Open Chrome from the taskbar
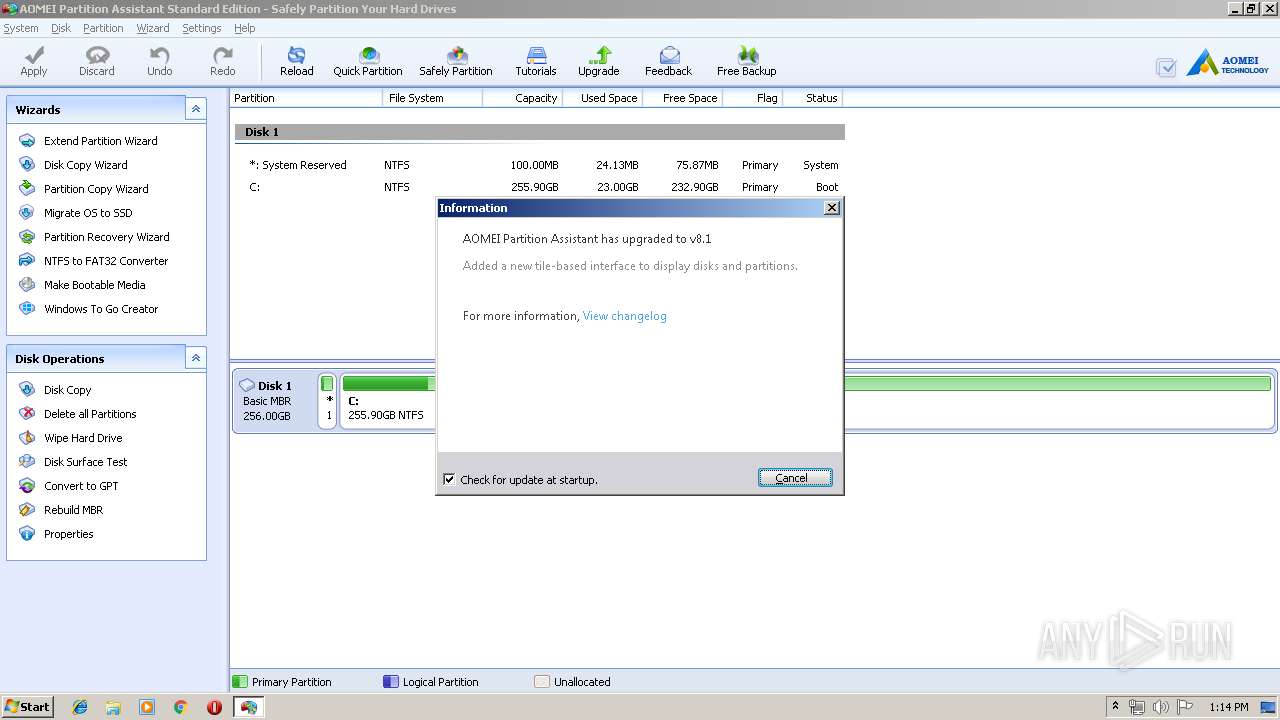Viewport: 1280px width, 720px height. [x=180, y=707]
